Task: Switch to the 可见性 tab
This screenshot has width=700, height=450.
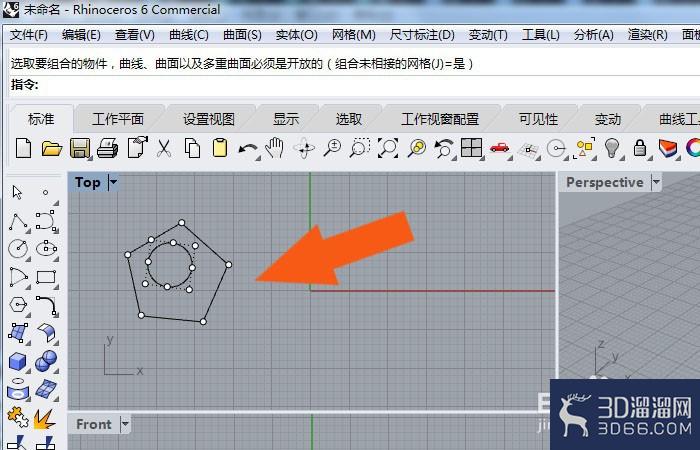Action: pos(538,119)
